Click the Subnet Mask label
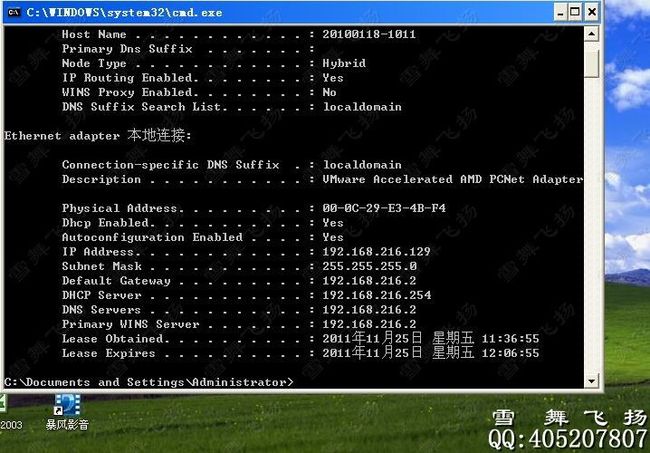The image size is (650, 453). point(102,266)
